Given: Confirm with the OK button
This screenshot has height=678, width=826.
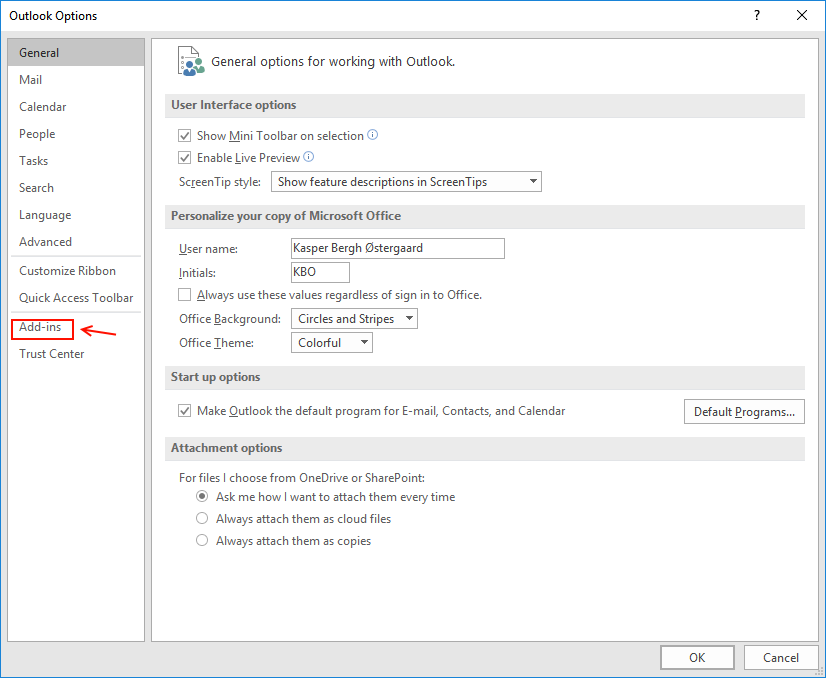Looking at the screenshot, I should coord(697,657).
